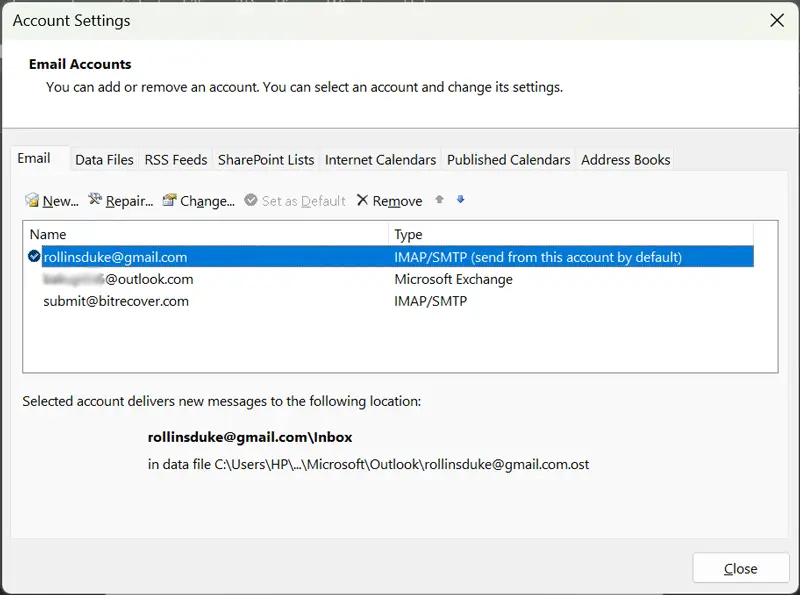Click the Set as Default label
The height and width of the screenshot is (595, 800).
click(304, 201)
